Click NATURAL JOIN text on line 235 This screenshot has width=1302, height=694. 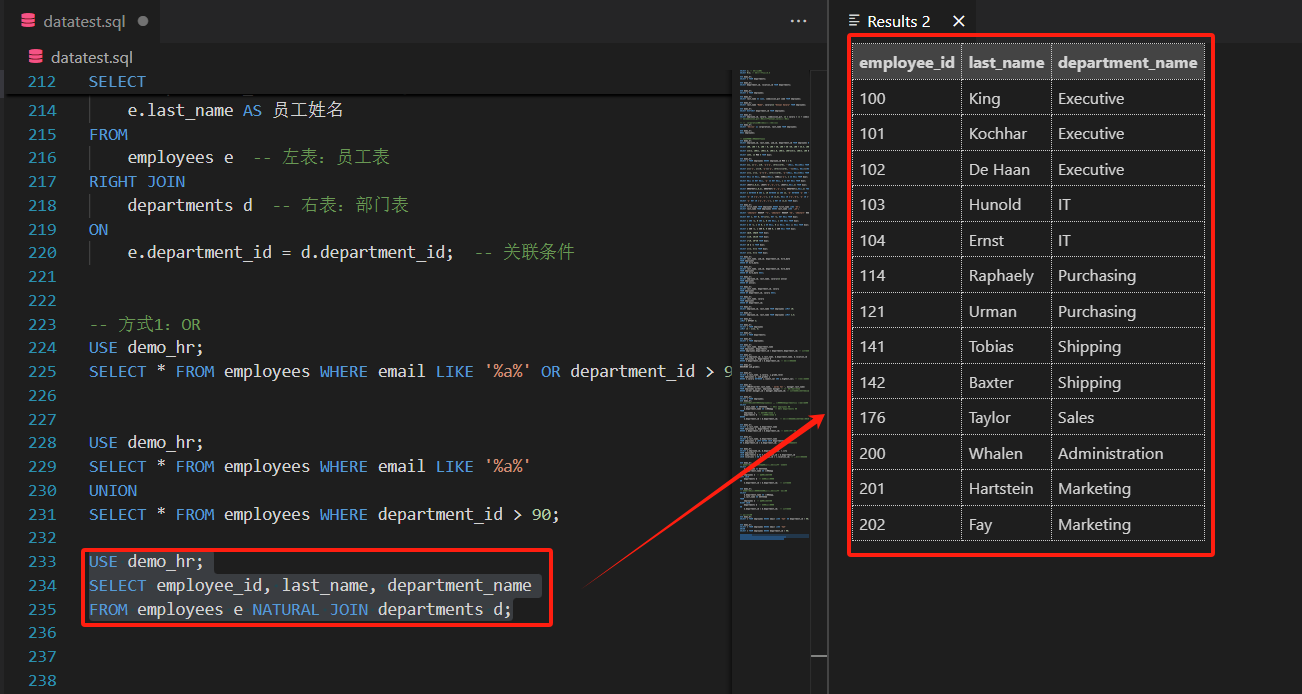(310, 610)
